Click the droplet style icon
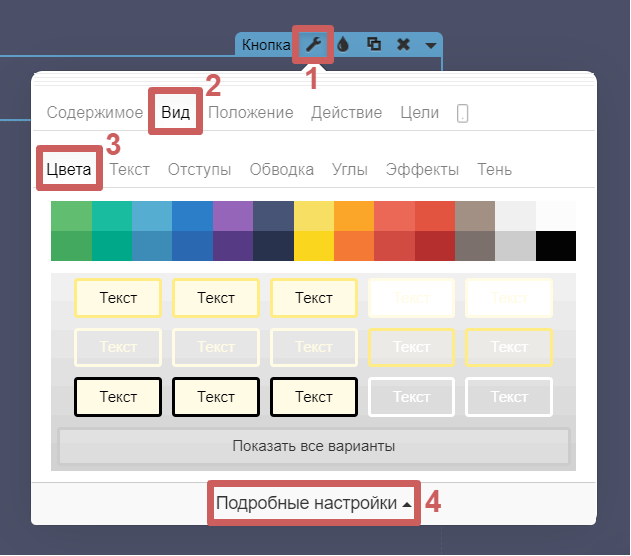Image resolution: width=631 pixels, height=556 pixels. (x=343, y=44)
